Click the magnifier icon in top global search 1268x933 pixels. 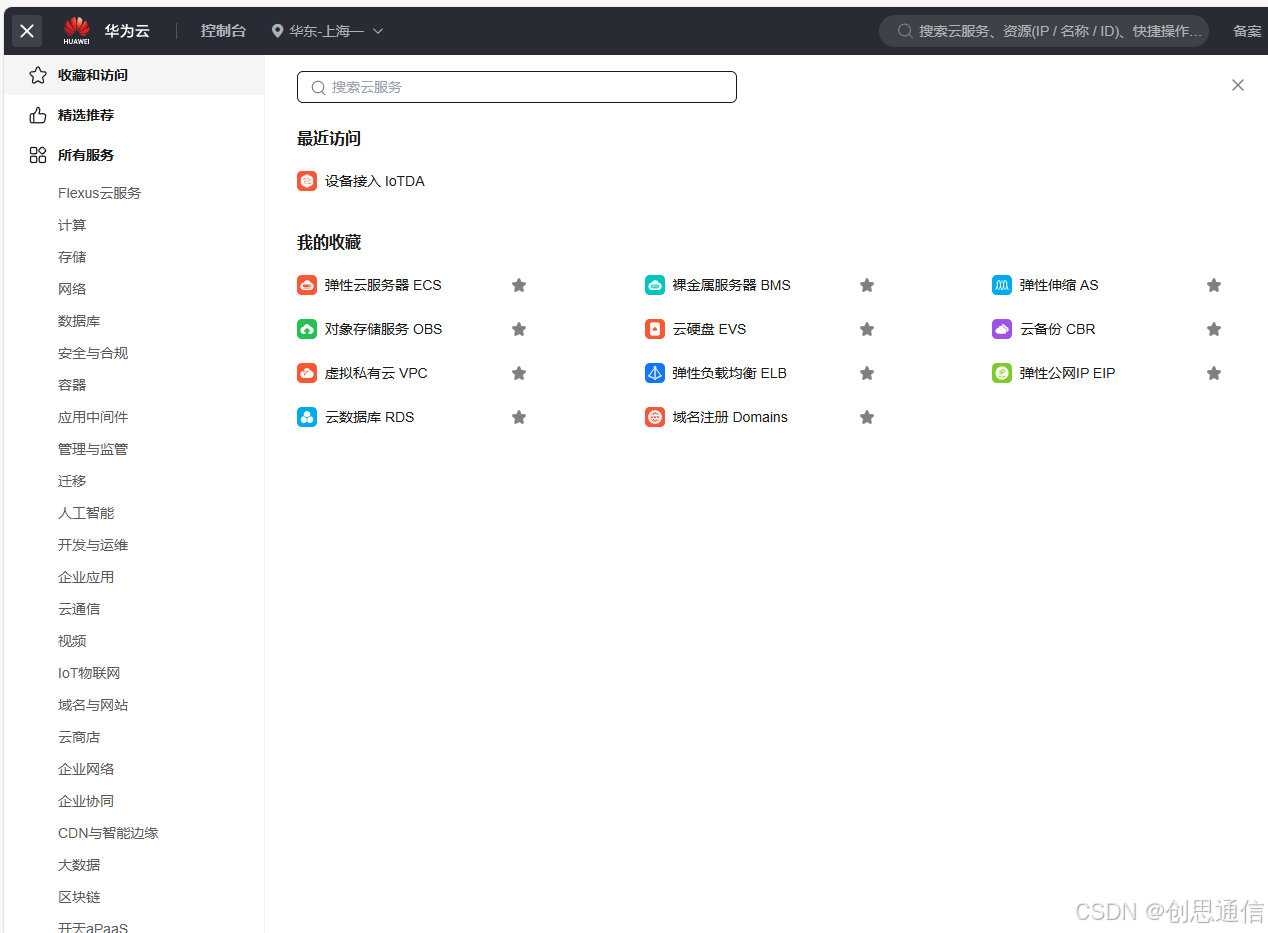click(x=905, y=31)
